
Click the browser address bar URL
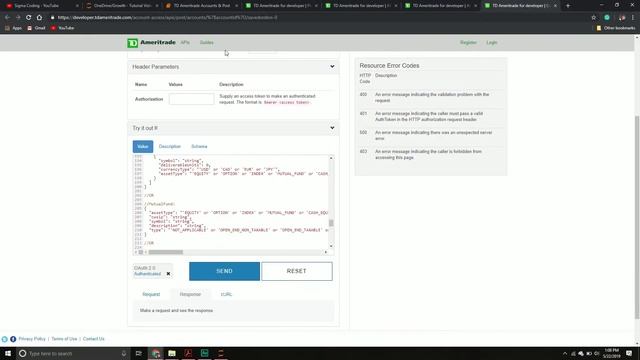click(x=167, y=18)
